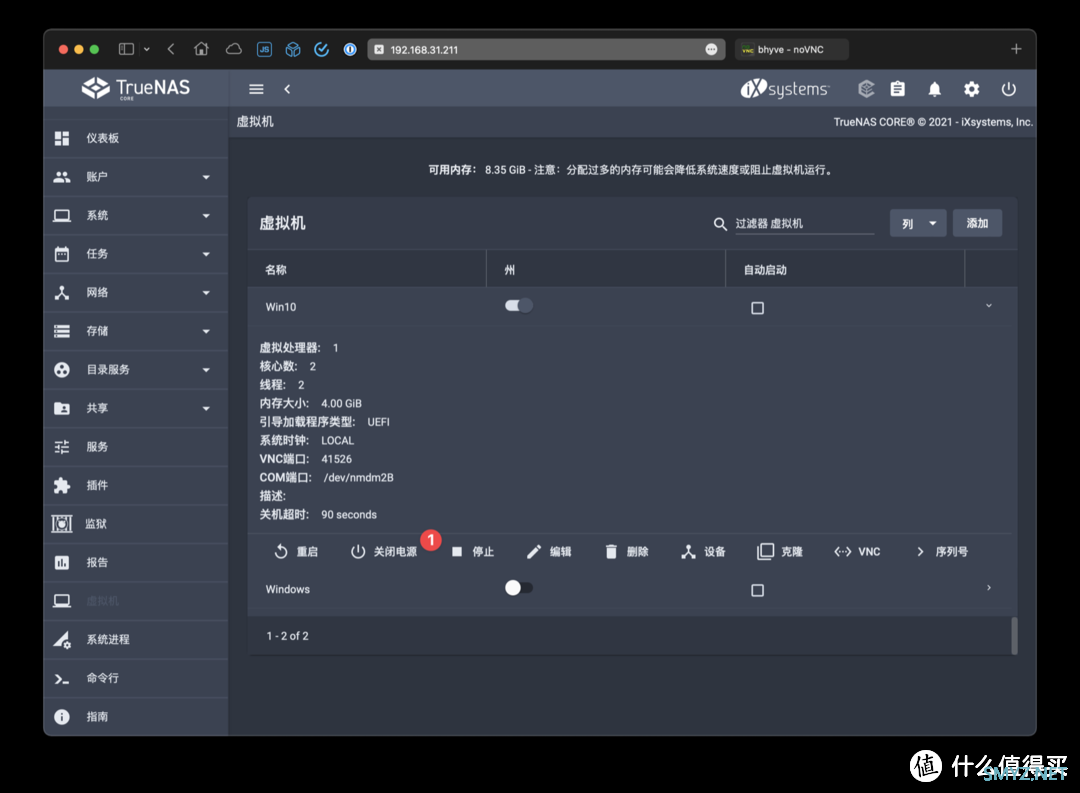Click the browser back arrow
This screenshot has width=1080, height=793.
pyautogui.click(x=171, y=49)
